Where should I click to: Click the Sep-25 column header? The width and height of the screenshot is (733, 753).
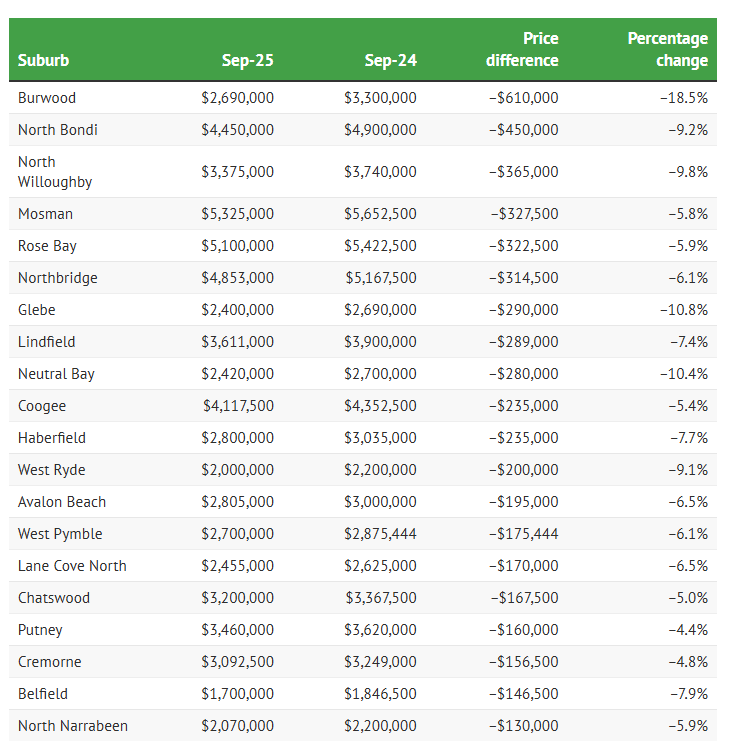pos(247,61)
